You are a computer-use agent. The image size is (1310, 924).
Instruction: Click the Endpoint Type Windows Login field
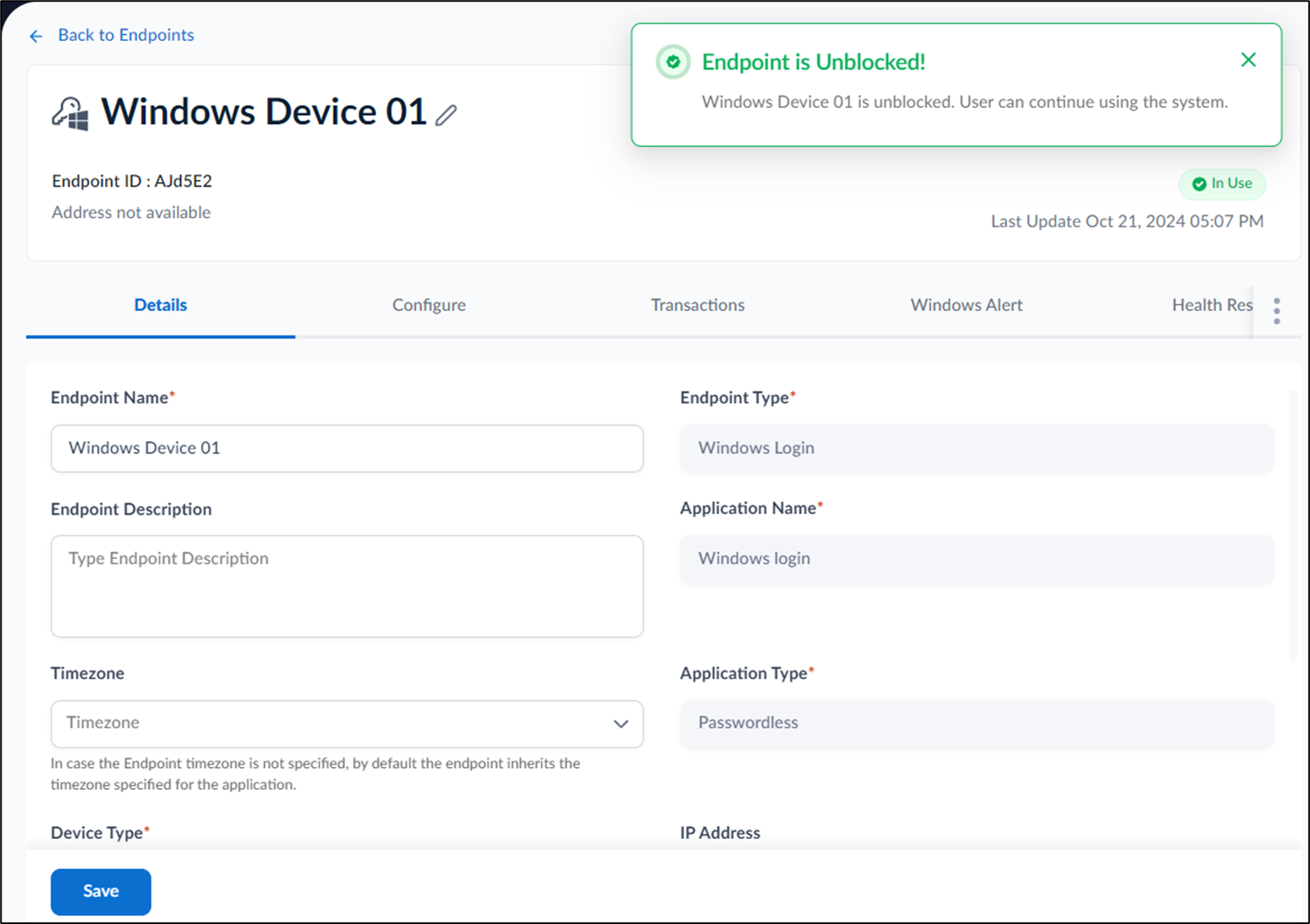pos(977,448)
